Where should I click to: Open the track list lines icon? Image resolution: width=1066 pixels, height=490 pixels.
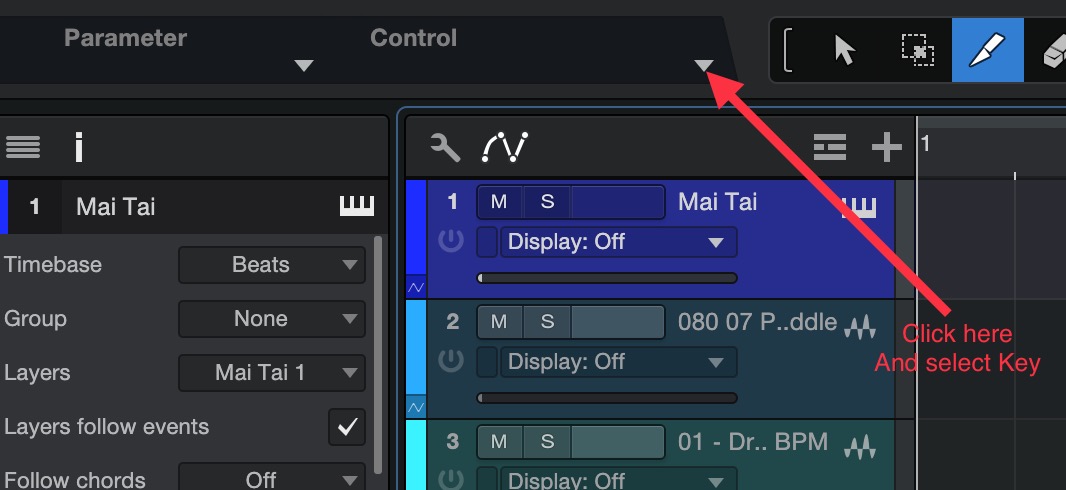pos(830,147)
